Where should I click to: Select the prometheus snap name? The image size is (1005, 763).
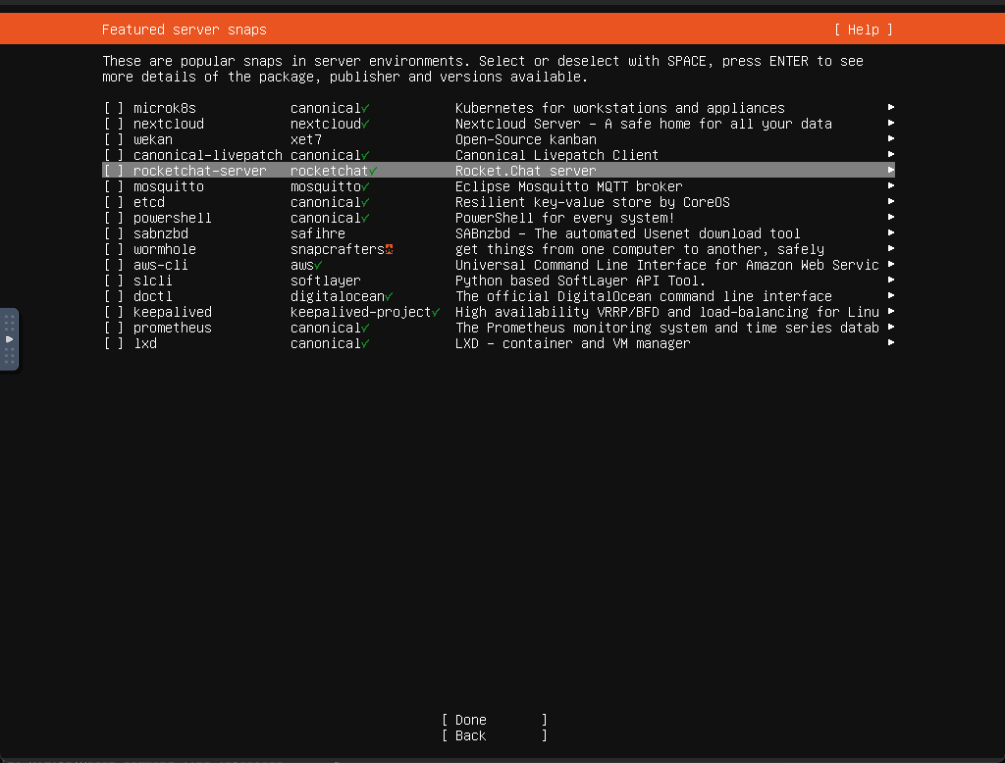tap(172, 328)
